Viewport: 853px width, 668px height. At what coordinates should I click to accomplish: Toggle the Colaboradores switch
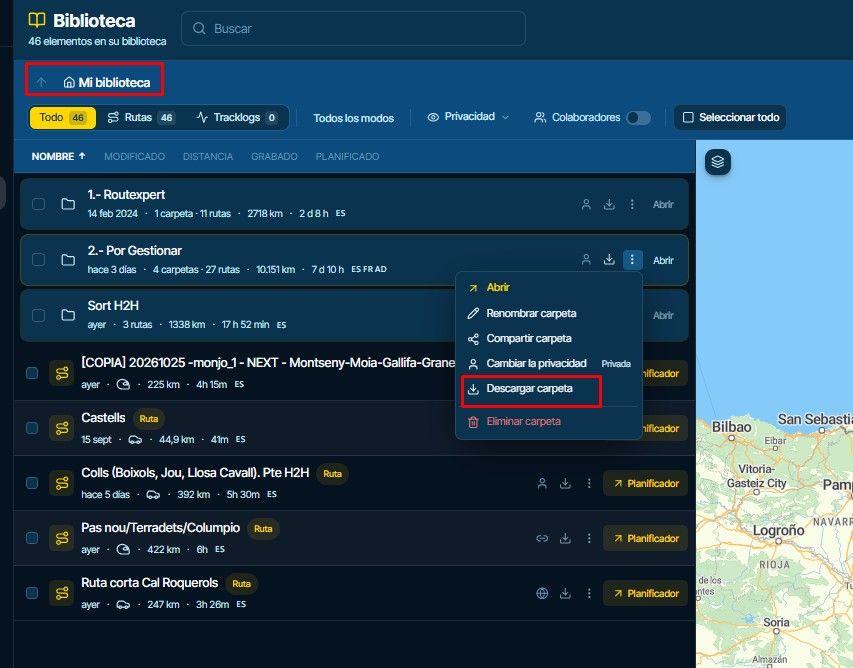click(x=638, y=117)
